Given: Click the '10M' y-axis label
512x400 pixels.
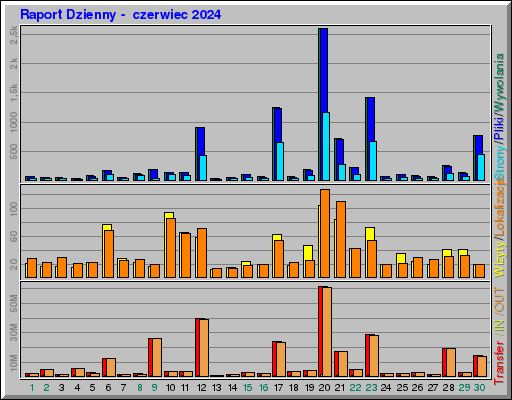Looking at the screenshot, I should coord(13,363).
